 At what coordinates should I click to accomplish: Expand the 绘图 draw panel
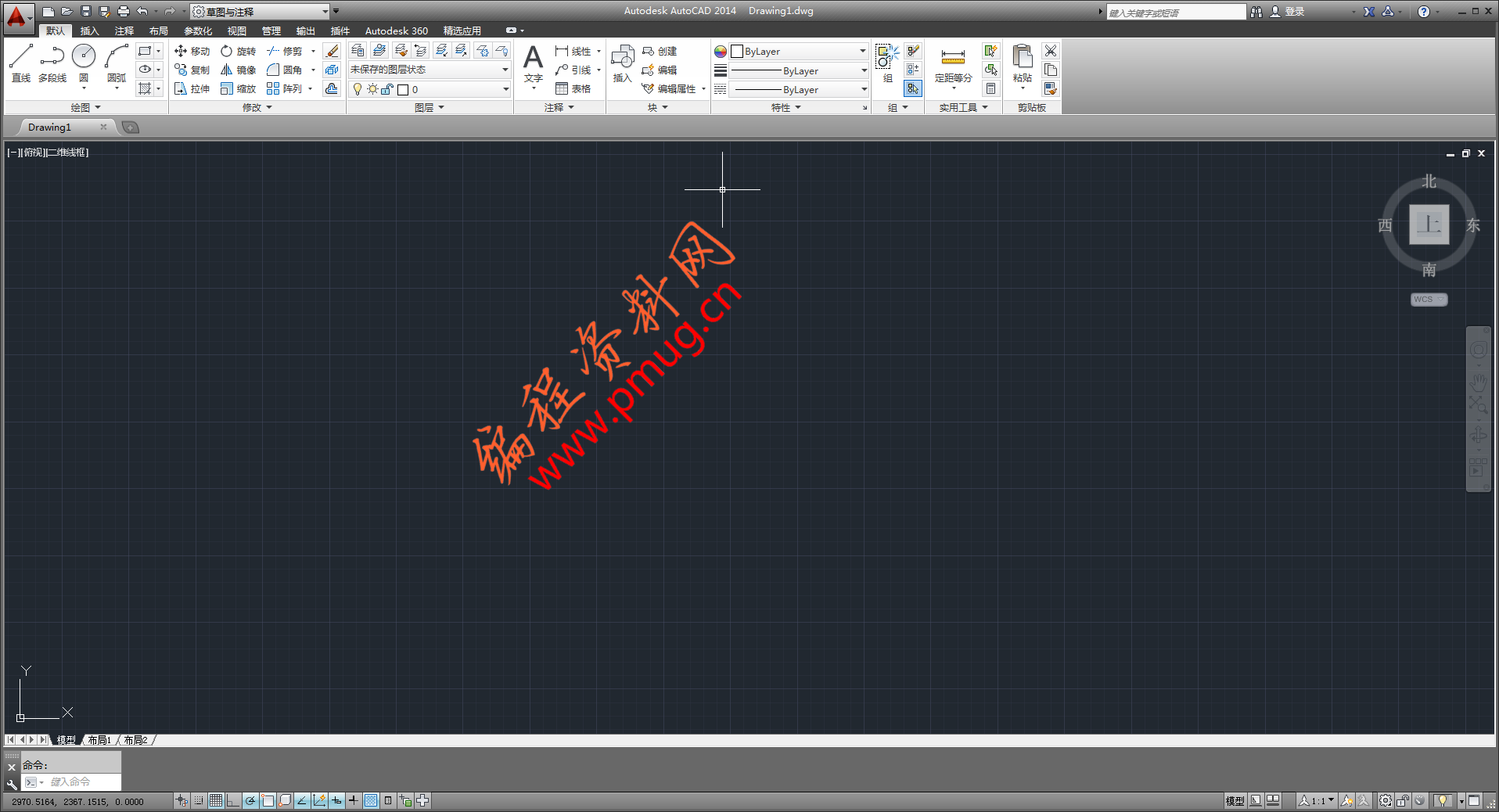click(86, 107)
